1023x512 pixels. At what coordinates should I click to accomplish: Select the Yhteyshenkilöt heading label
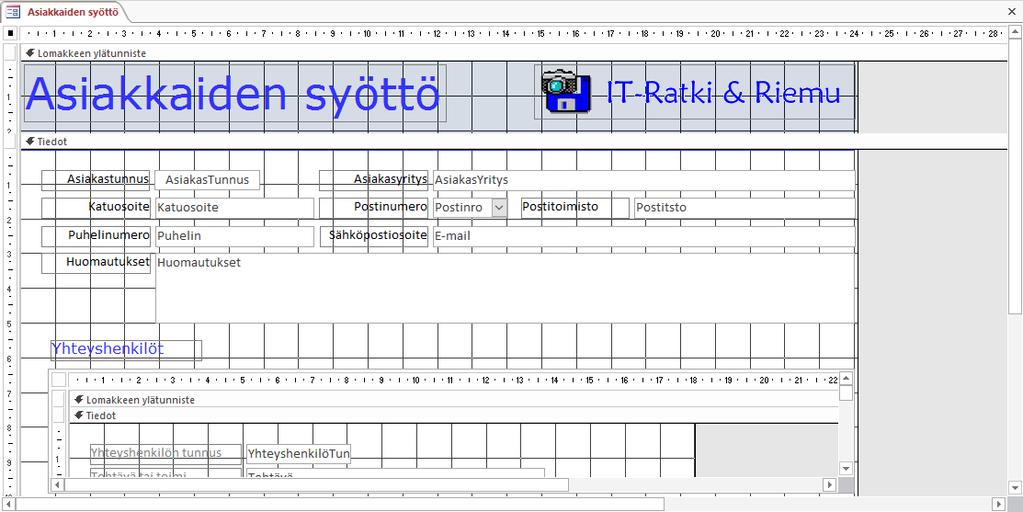point(127,350)
